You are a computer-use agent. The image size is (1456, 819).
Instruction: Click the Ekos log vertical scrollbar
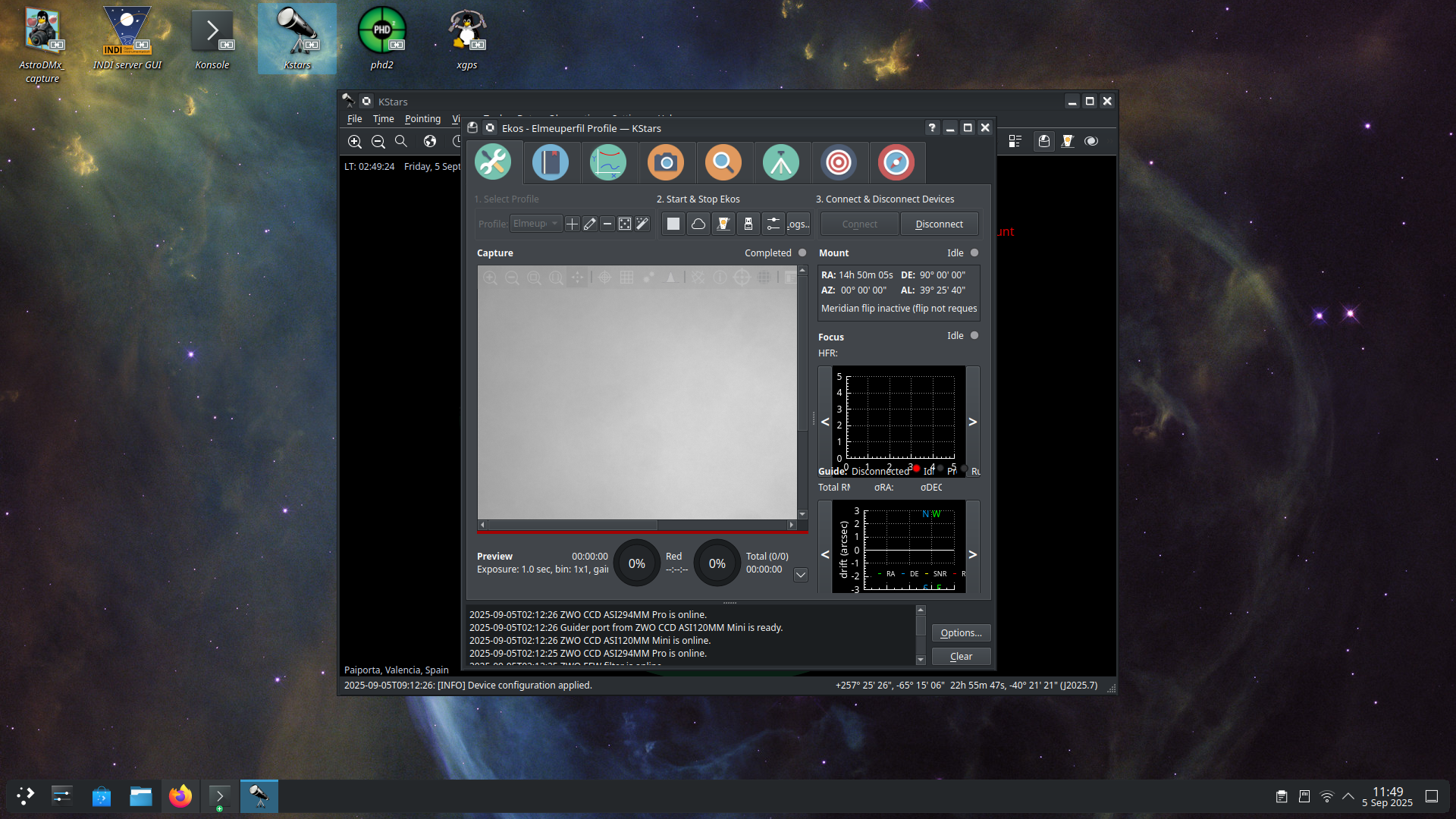coord(921,635)
